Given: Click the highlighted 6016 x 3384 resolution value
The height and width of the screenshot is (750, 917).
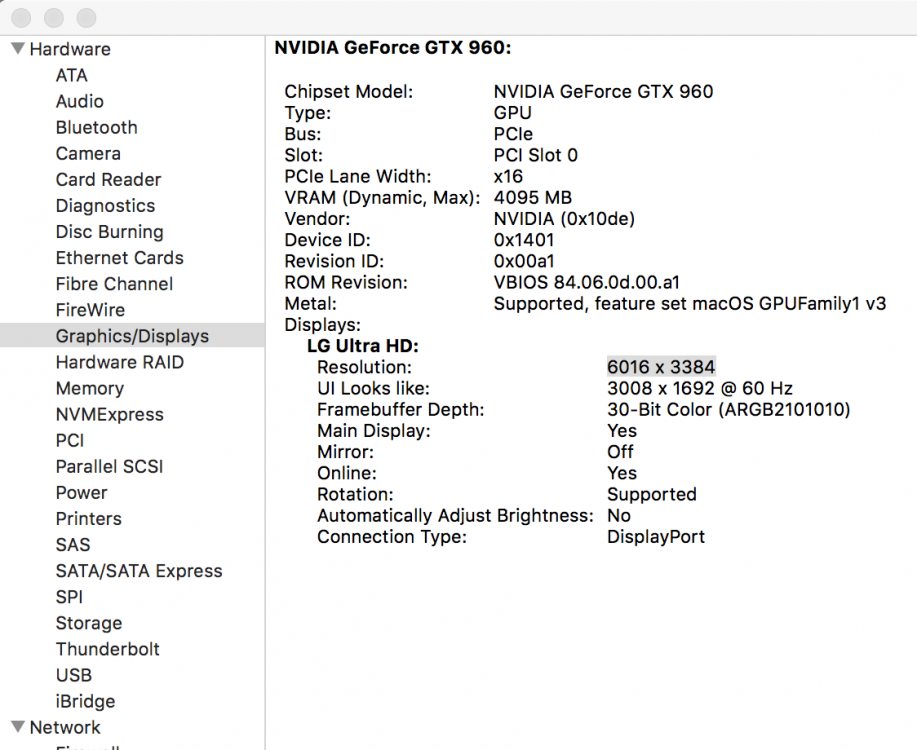Looking at the screenshot, I should point(661,367).
